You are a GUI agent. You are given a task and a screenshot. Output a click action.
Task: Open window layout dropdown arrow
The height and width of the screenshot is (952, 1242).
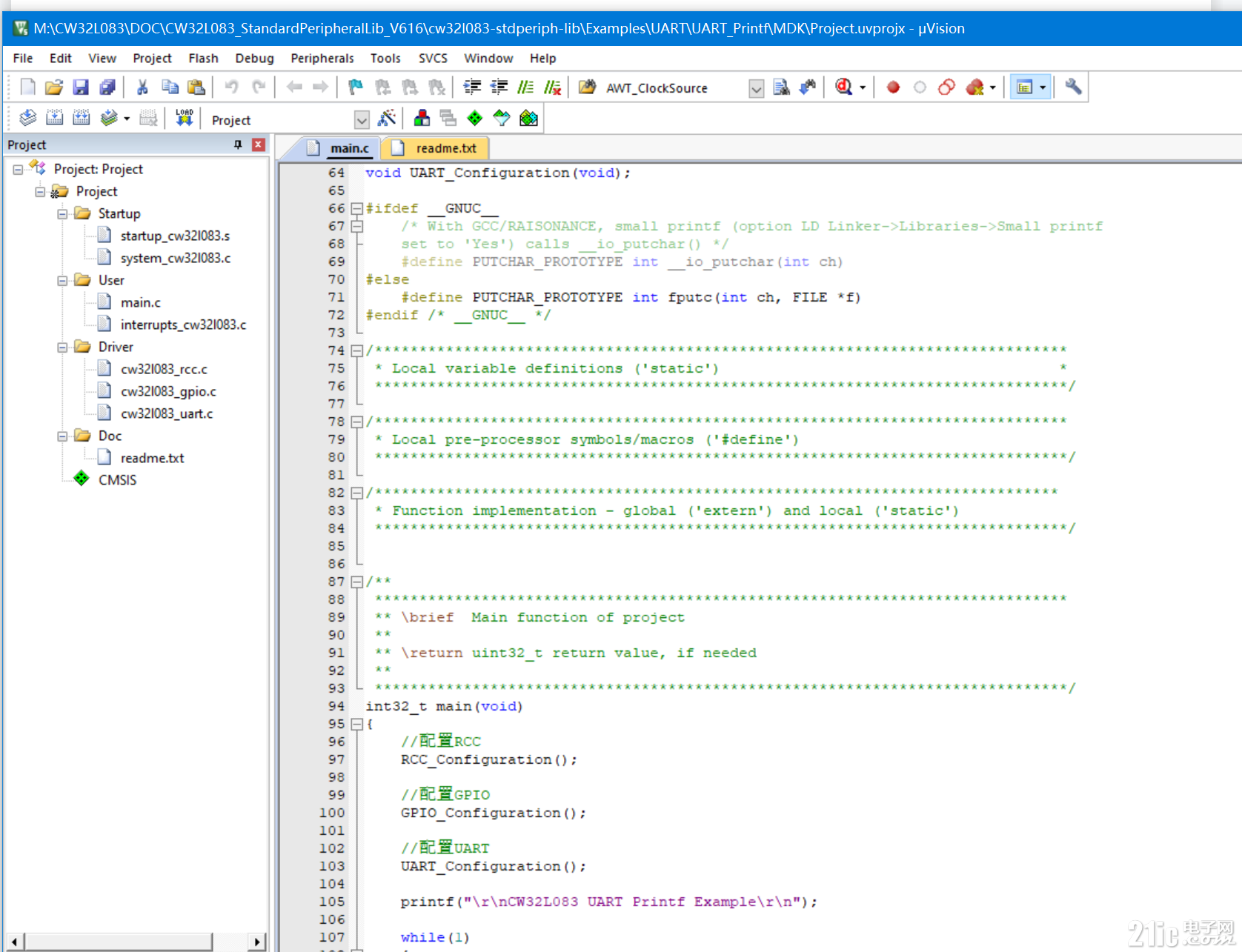(1043, 87)
